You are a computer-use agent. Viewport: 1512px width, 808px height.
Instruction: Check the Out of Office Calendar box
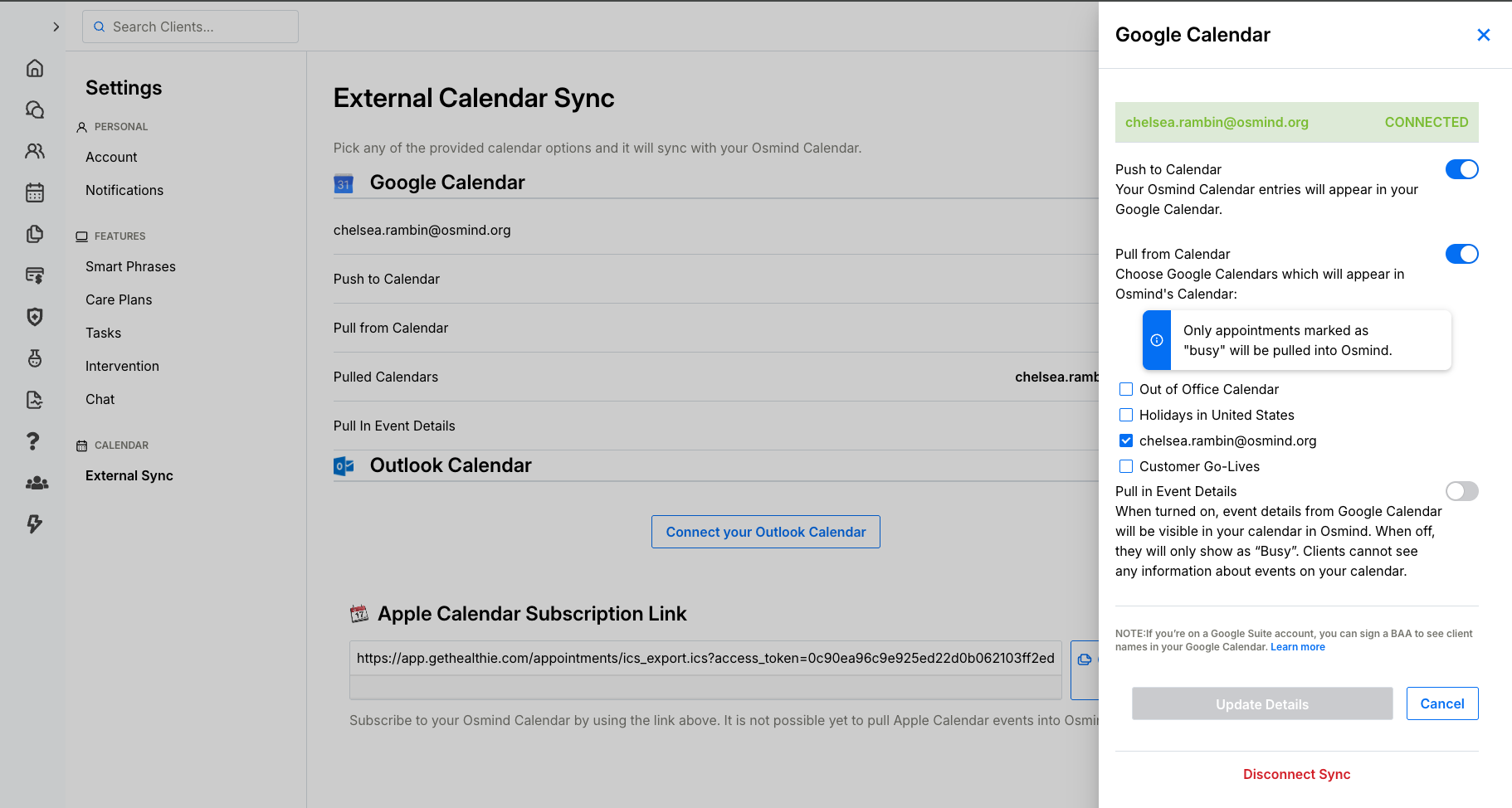coord(1126,389)
